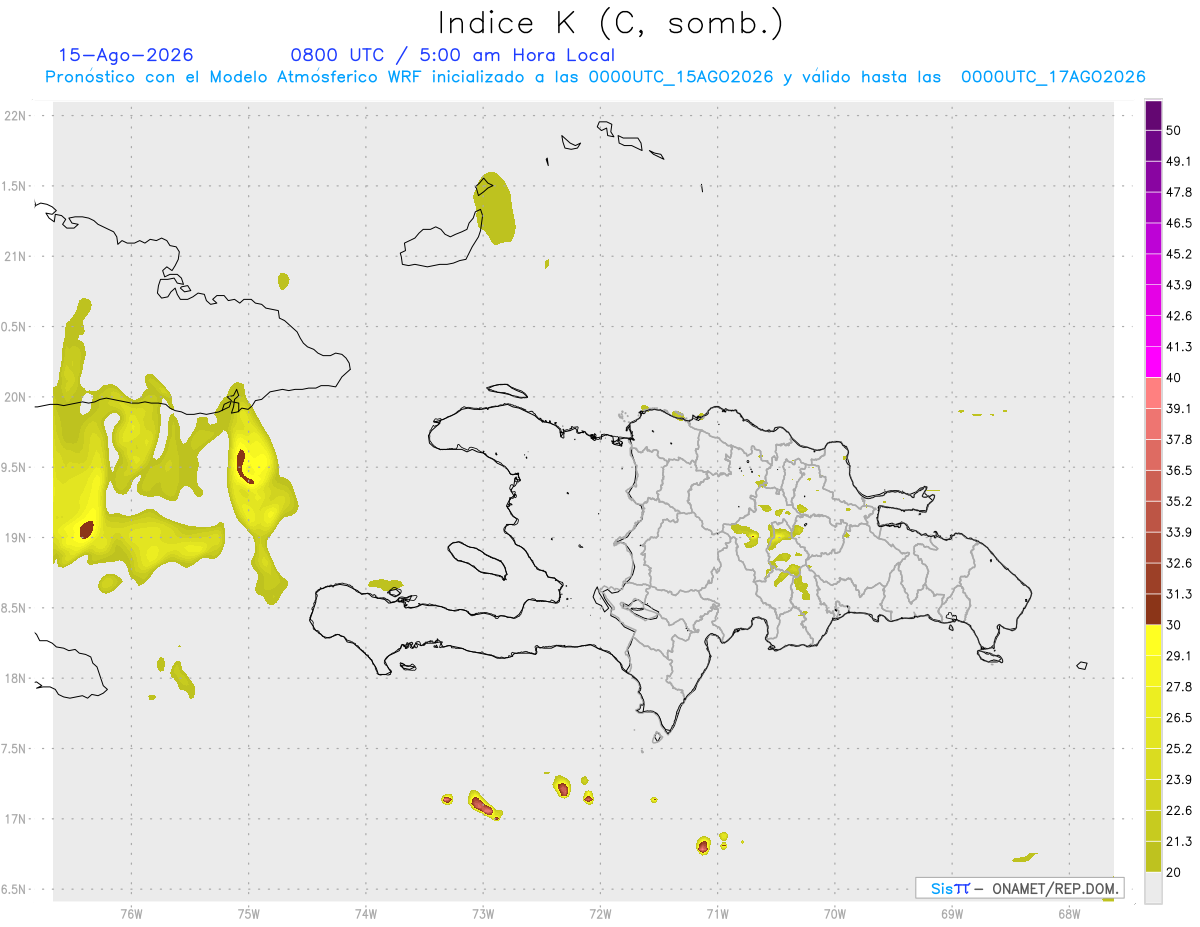Click the legend value 32.6
The width and height of the screenshot is (1200, 927).
(1179, 563)
